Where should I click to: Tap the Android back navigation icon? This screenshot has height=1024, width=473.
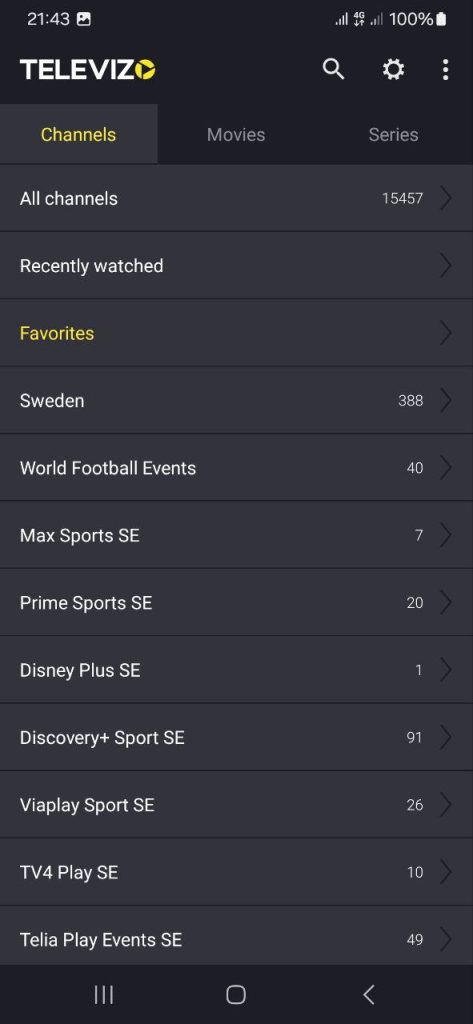point(368,995)
